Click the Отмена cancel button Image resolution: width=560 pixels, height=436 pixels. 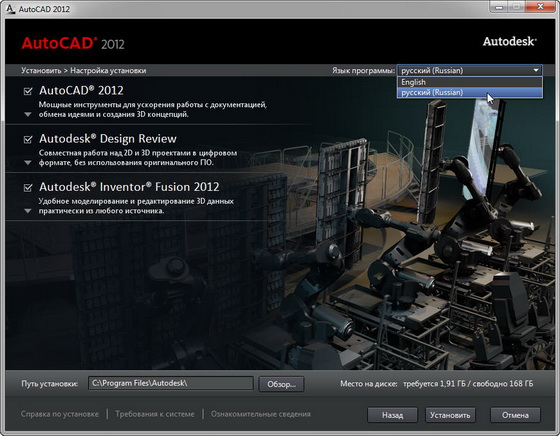515,415
